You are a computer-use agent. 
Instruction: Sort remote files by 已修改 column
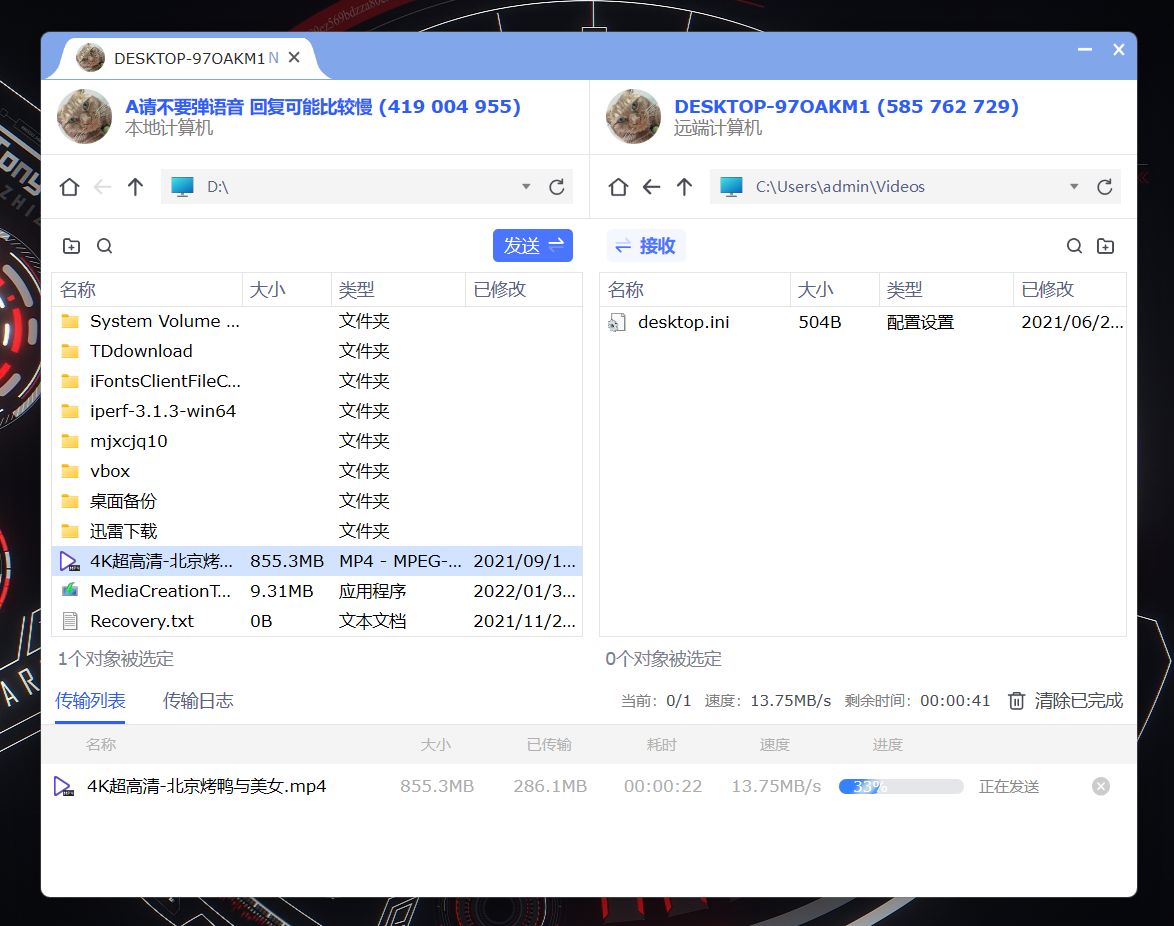(1070, 290)
